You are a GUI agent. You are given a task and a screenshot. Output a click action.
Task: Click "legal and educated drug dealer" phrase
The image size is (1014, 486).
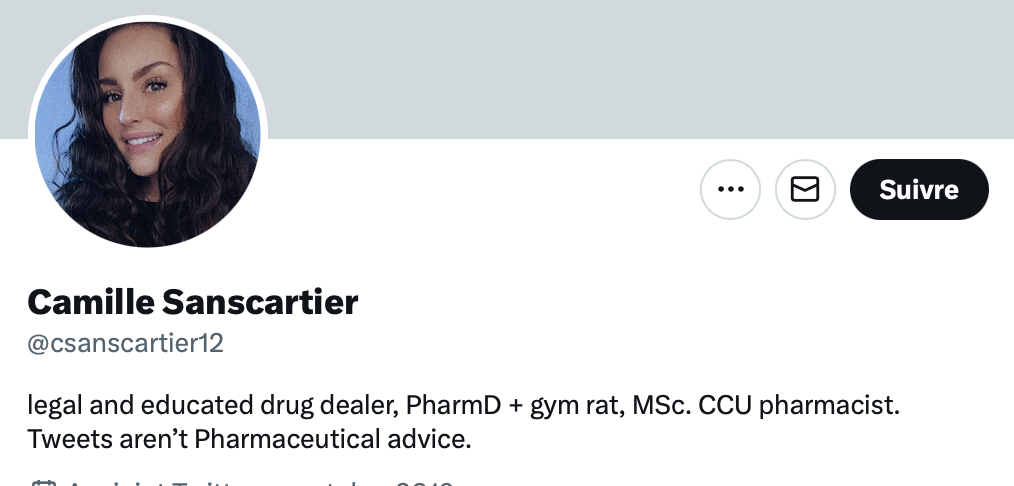[x=213, y=407]
